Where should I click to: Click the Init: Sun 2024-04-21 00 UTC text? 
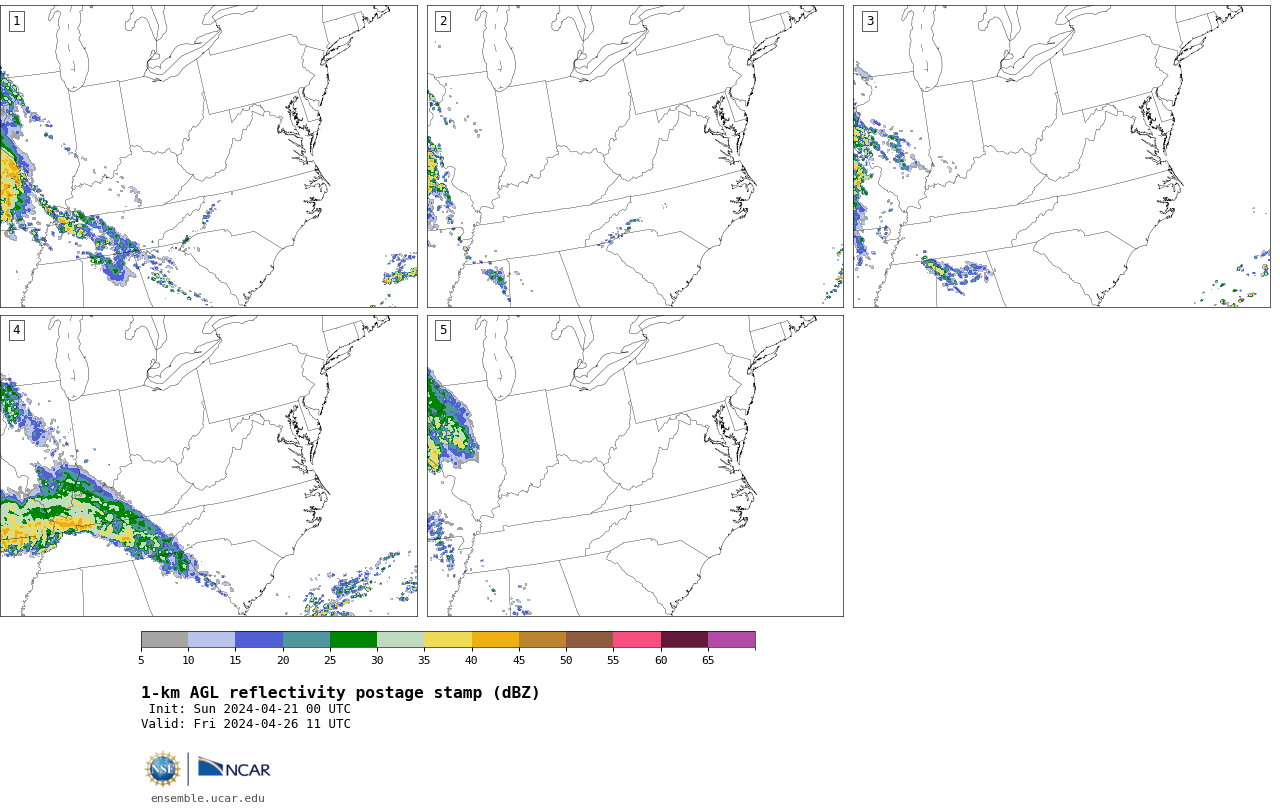point(250,709)
